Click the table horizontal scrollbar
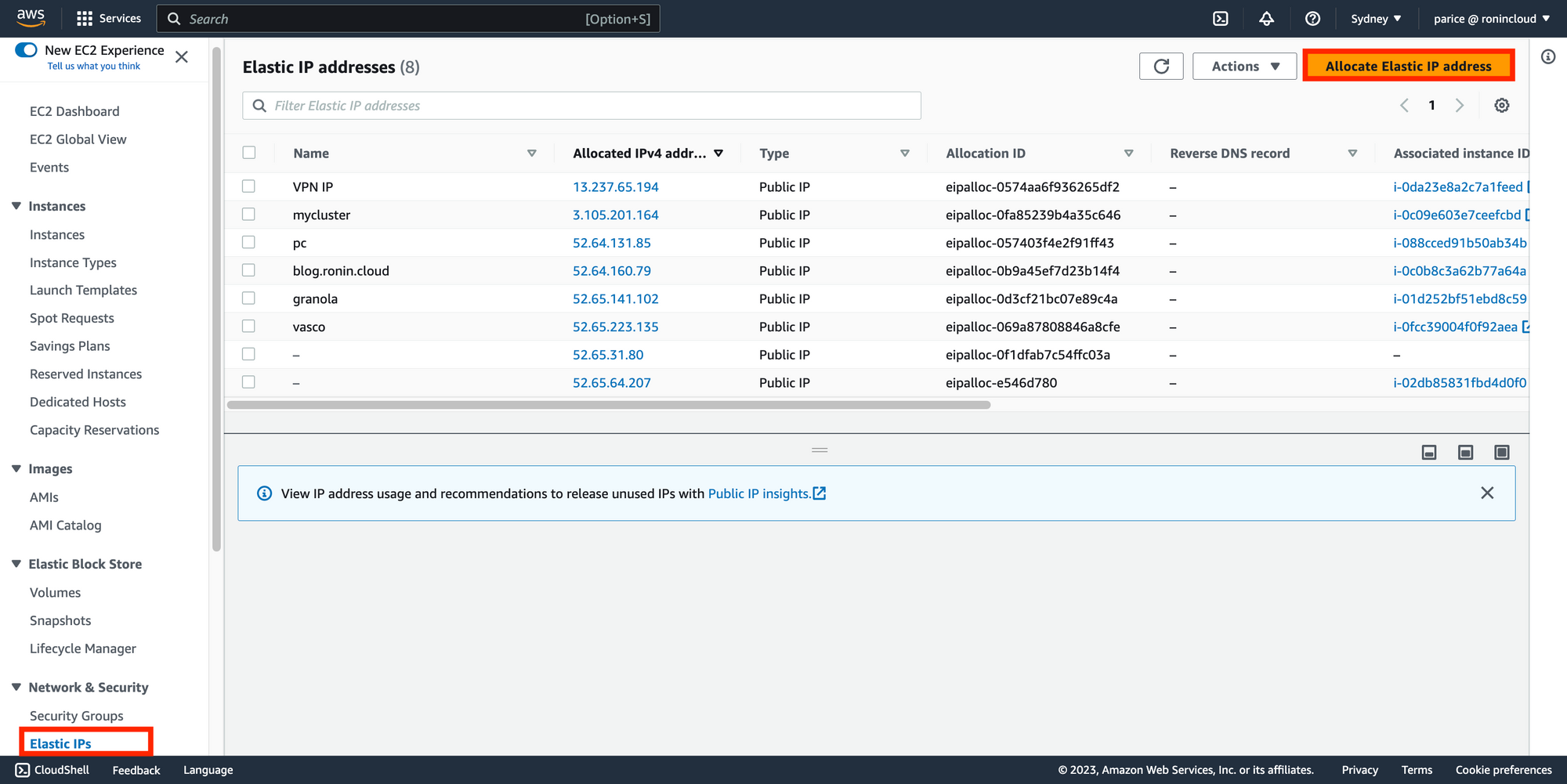1567x784 pixels. coord(609,405)
